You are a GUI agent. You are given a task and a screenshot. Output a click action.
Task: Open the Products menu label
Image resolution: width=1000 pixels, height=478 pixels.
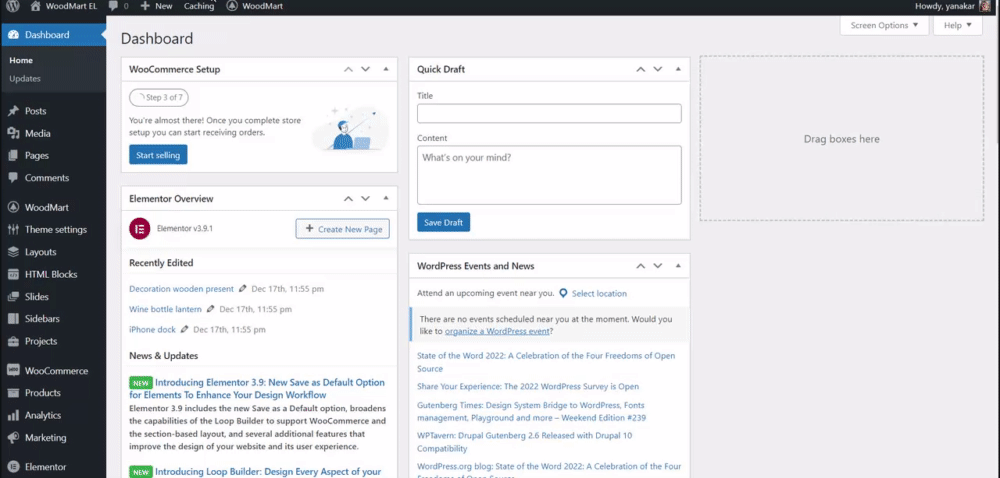(43, 393)
